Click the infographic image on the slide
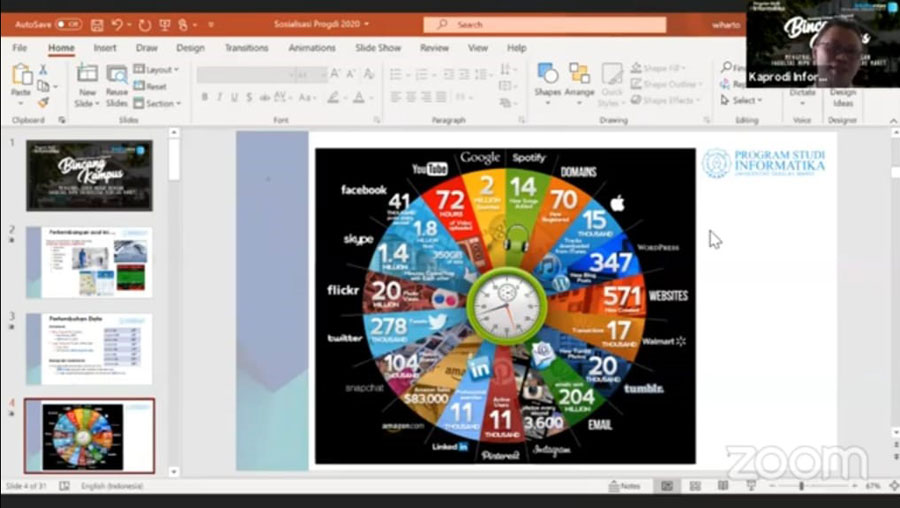This screenshot has width=900, height=508. click(x=505, y=306)
